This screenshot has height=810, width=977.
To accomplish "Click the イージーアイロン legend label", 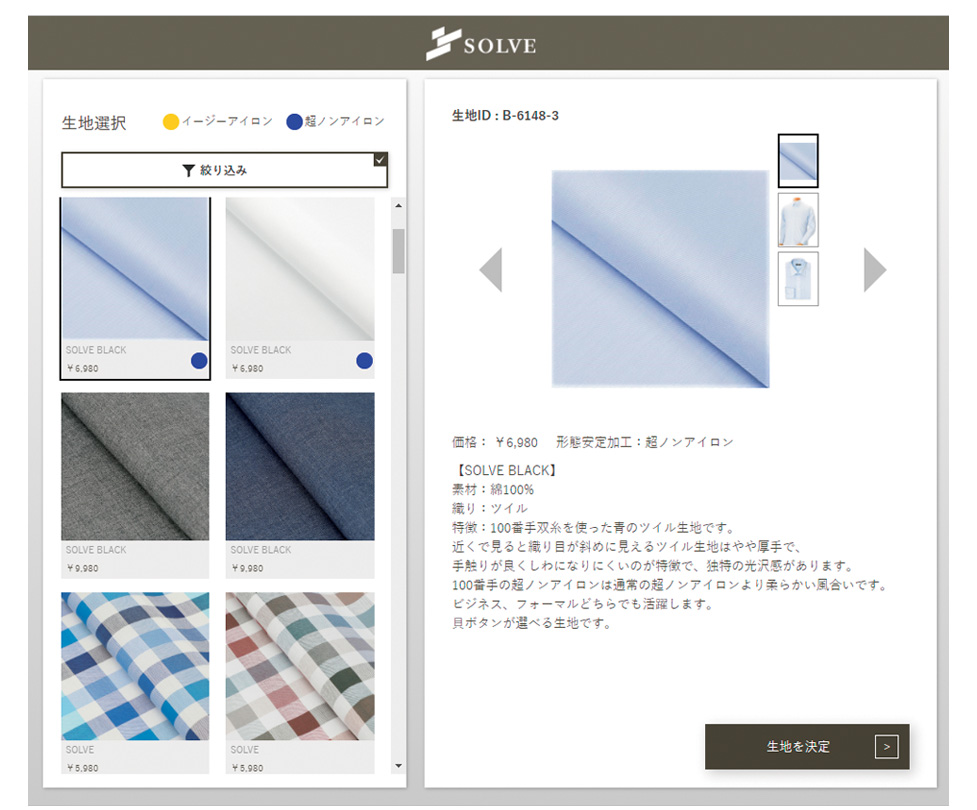I will pos(227,121).
